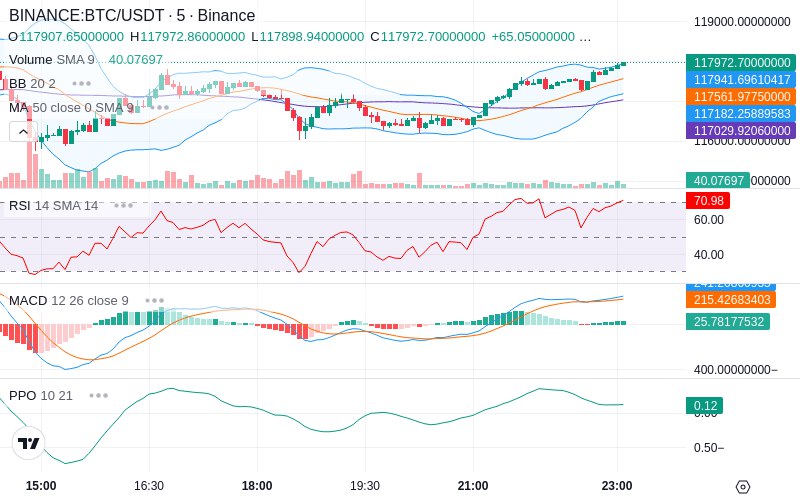Screen dimensions: 800x500
Task: Select the PPO 10 21 legend label
Action: [x=41, y=395]
